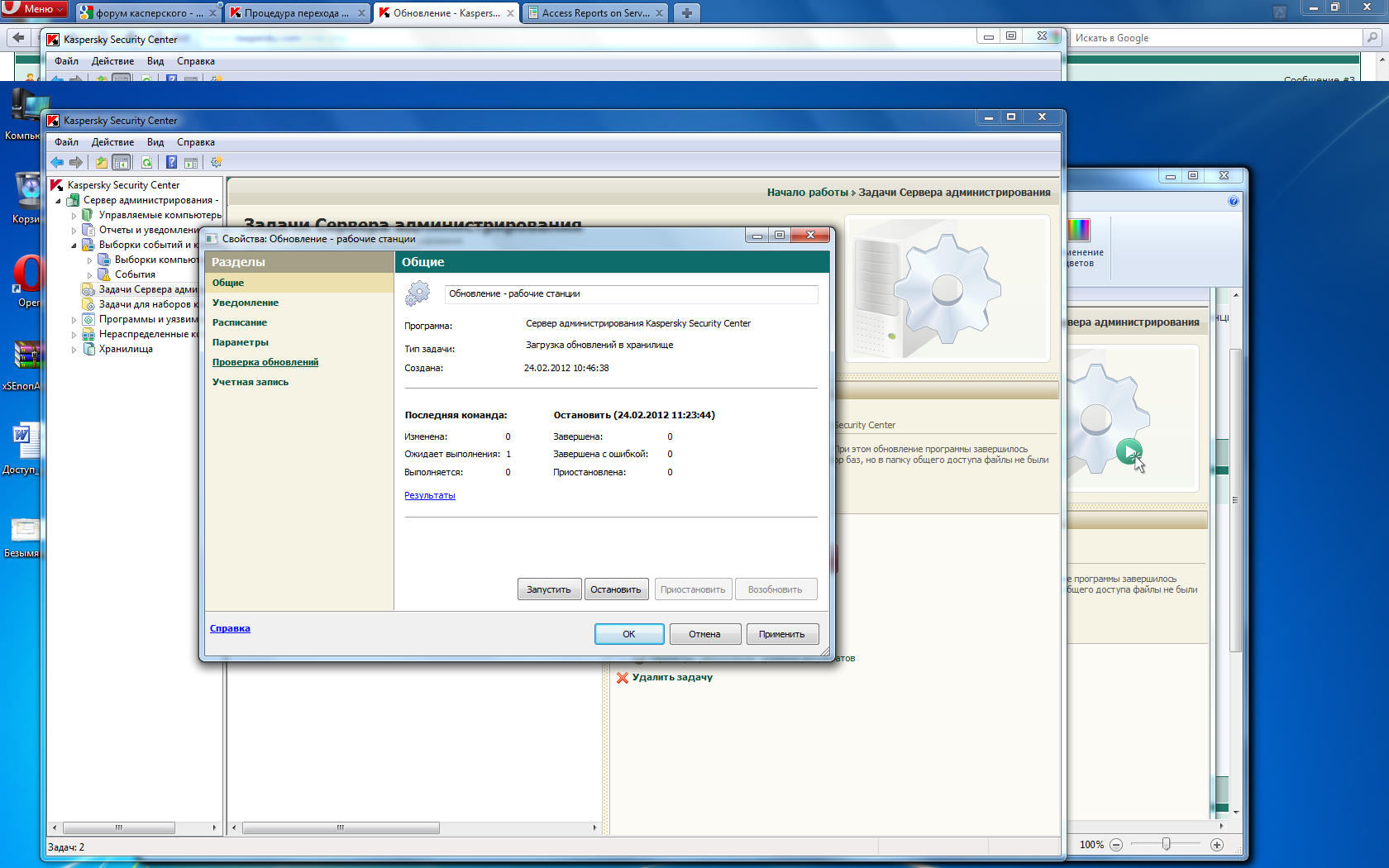Click the color spectrum Изменение цветов icon

(1079, 229)
